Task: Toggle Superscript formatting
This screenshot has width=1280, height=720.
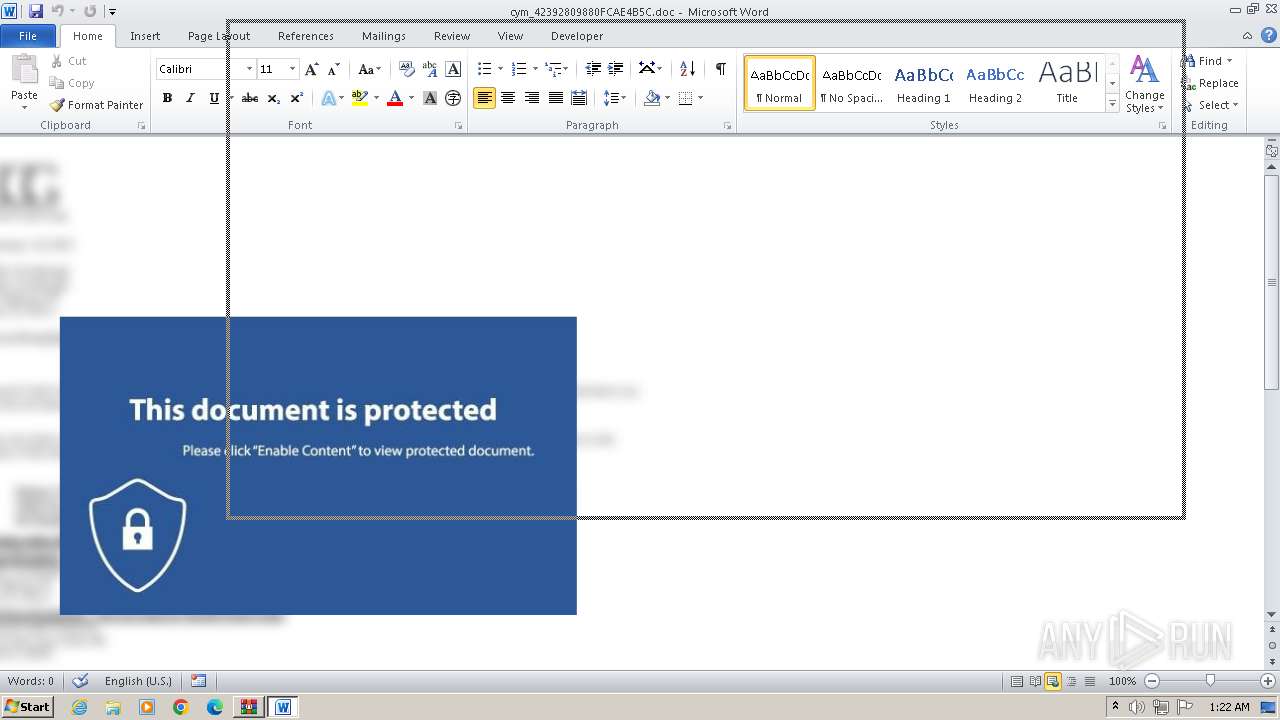Action: click(296, 98)
